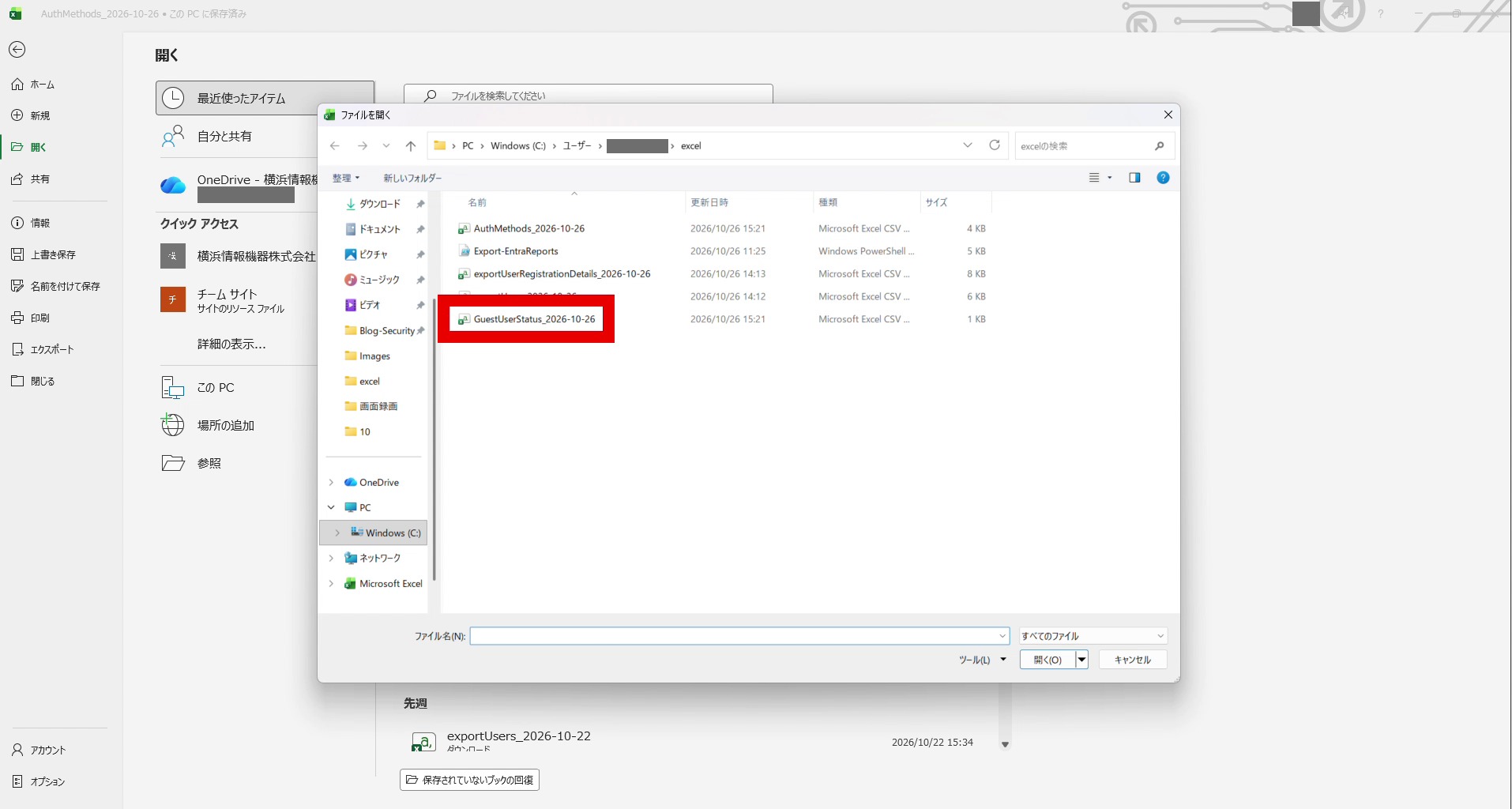Open ドキュメント quick access folder
The width and height of the screenshot is (1512, 809).
[x=380, y=229]
